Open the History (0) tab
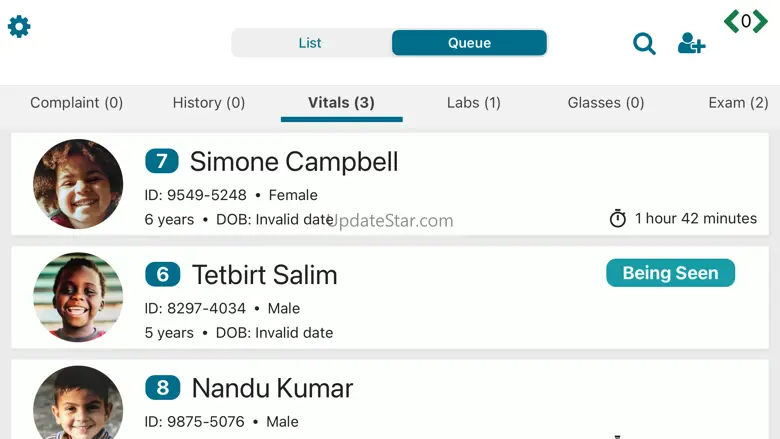The height and width of the screenshot is (439, 780). tap(209, 103)
